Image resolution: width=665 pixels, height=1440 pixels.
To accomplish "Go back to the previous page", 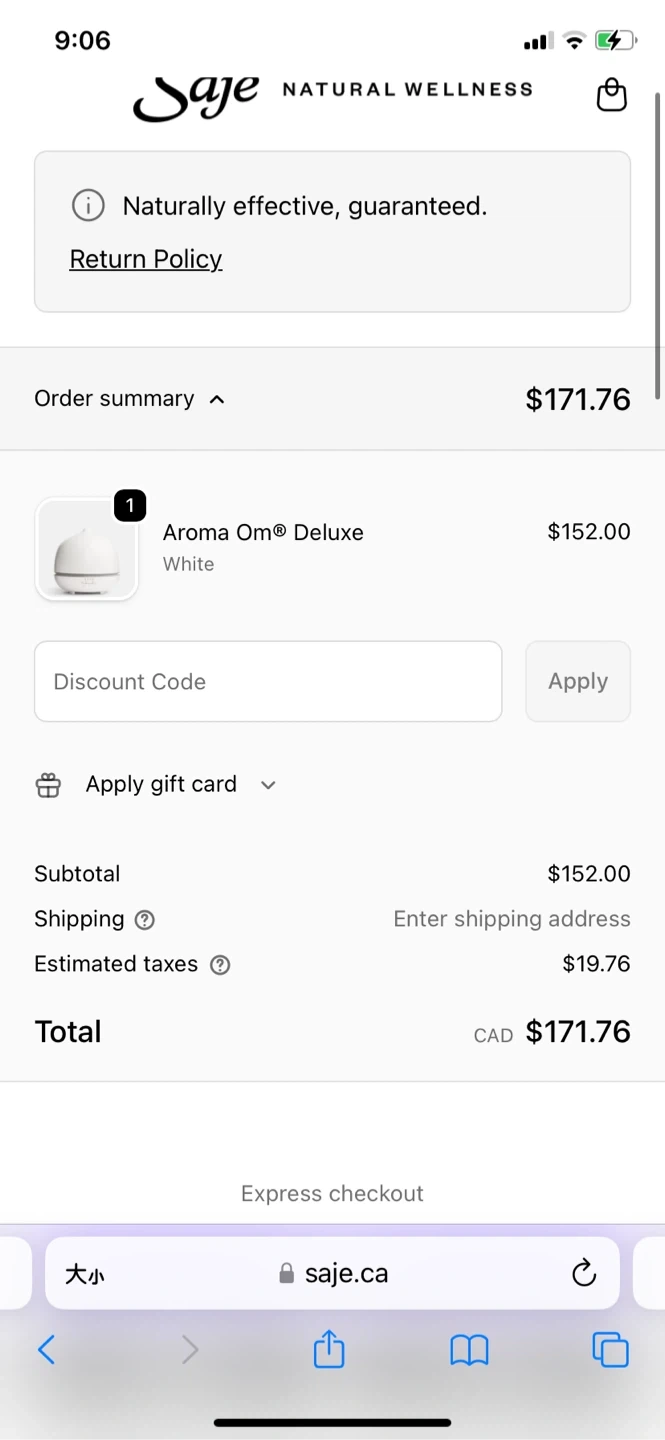I will (x=46, y=1350).
